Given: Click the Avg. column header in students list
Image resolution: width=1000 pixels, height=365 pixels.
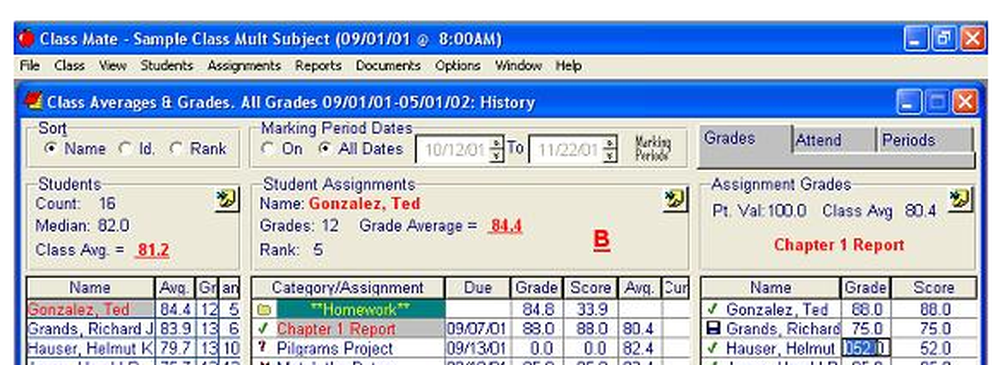Looking at the screenshot, I should click(175, 288).
